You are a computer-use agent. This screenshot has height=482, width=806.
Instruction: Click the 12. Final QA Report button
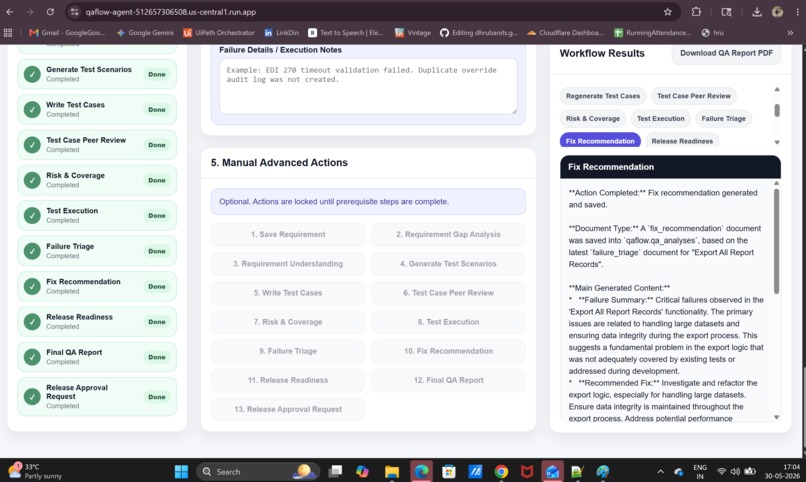(x=448, y=380)
